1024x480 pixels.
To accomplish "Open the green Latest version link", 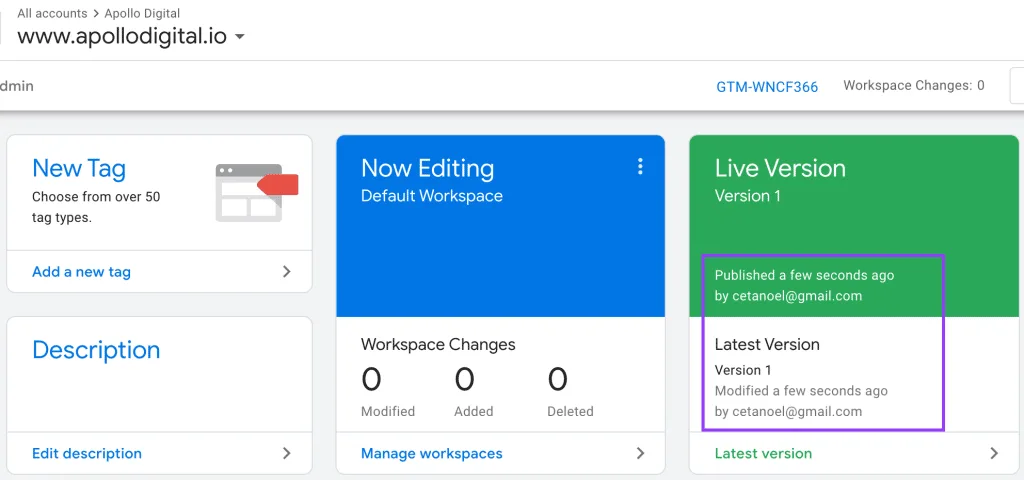I will click(x=763, y=453).
